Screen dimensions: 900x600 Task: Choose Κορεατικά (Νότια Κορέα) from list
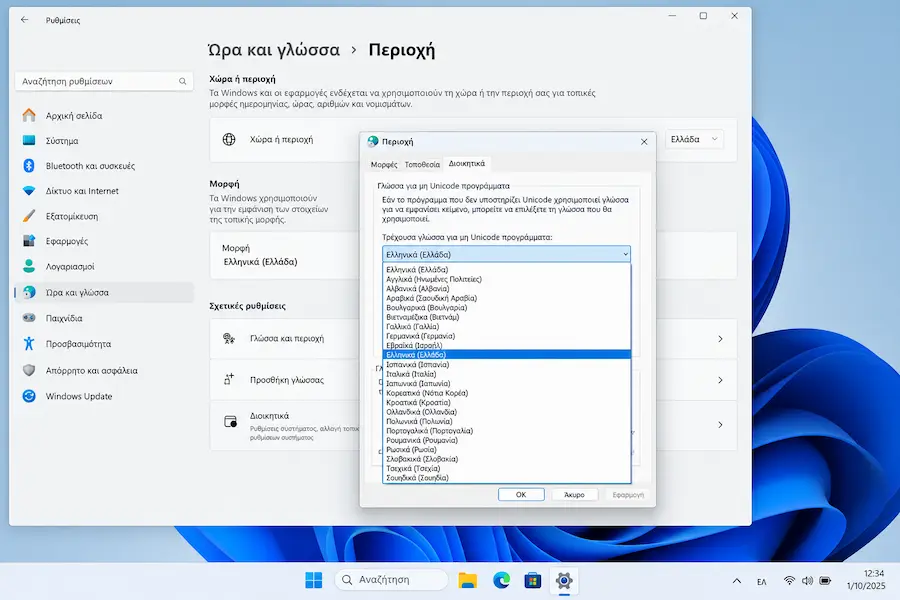[x=506, y=393]
